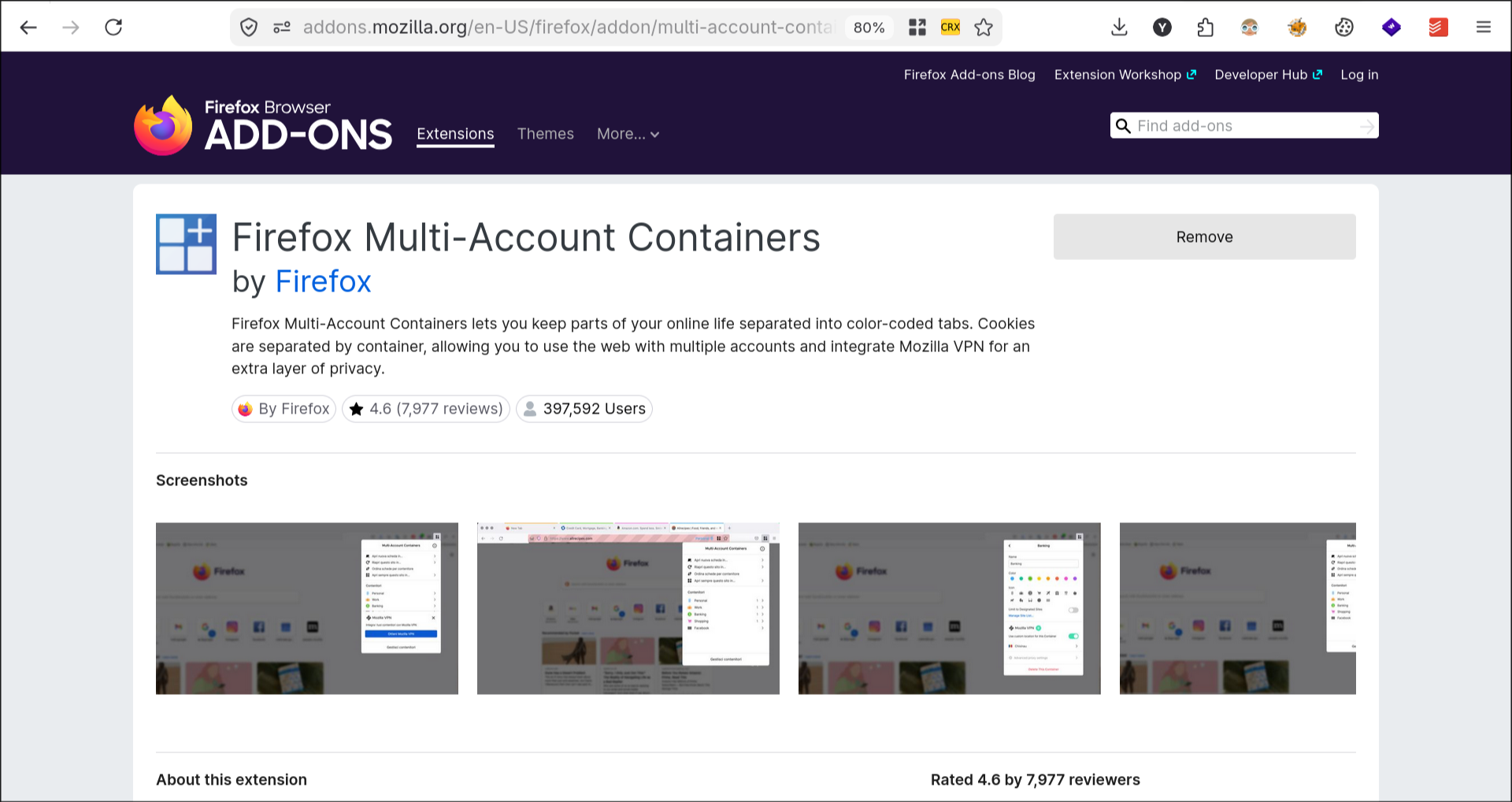
Task: Open the 4.6 (7,977 reviews) rating badge
Action: point(426,409)
